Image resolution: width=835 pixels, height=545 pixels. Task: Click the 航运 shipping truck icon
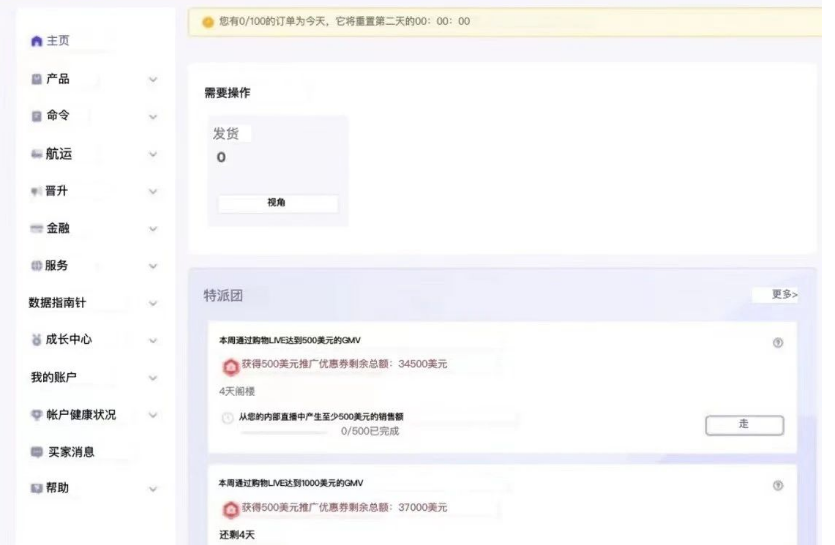pyautogui.click(x=36, y=154)
